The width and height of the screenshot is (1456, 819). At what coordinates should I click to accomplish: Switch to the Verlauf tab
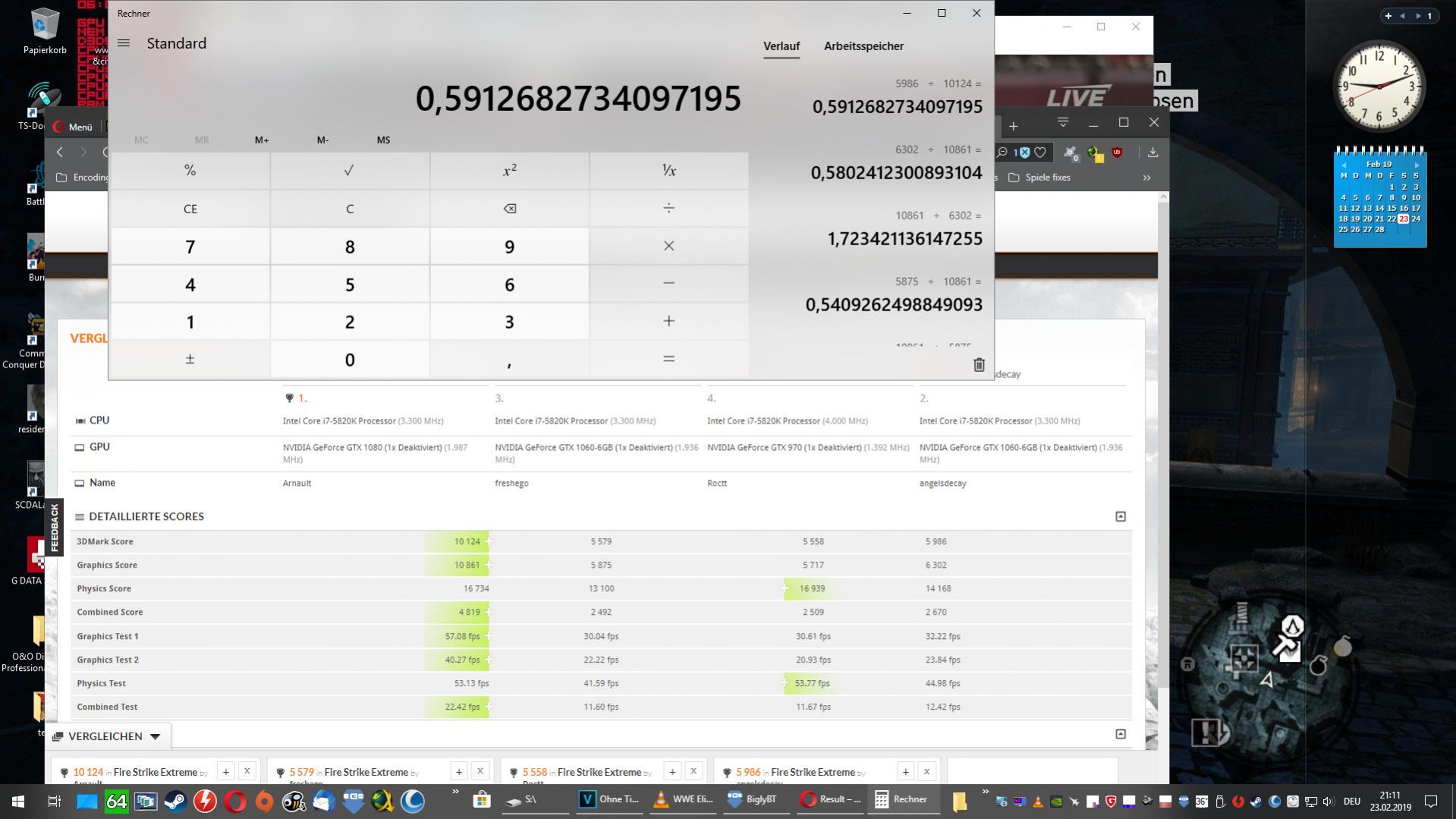tap(781, 46)
